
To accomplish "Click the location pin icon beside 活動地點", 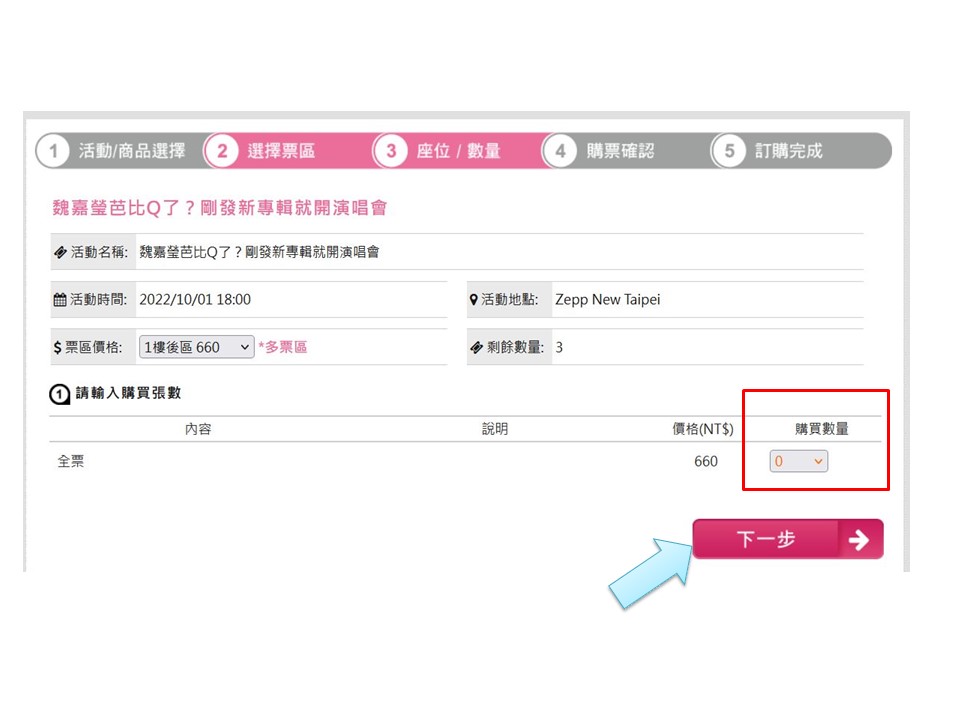I will tap(473, 300).
